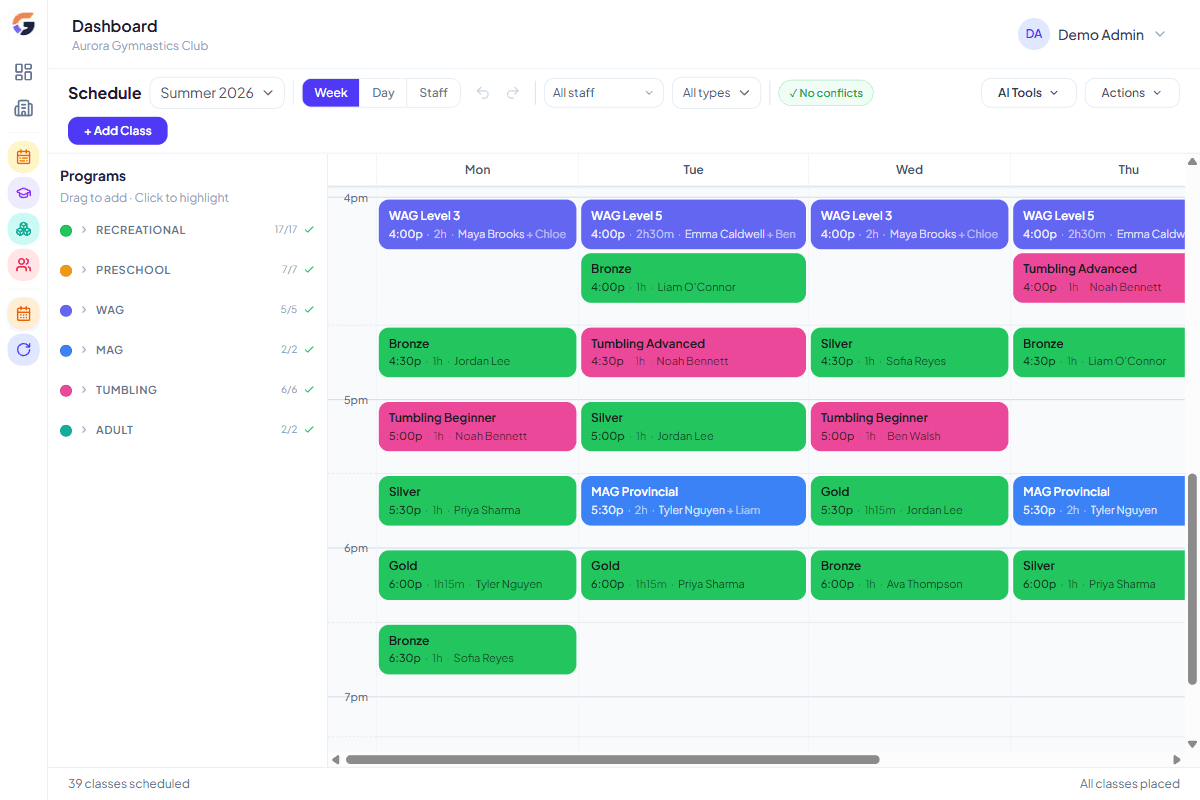Open the orange calendar sidebar icon
This screenshot has width=1200, height=800.
[24, 314]
